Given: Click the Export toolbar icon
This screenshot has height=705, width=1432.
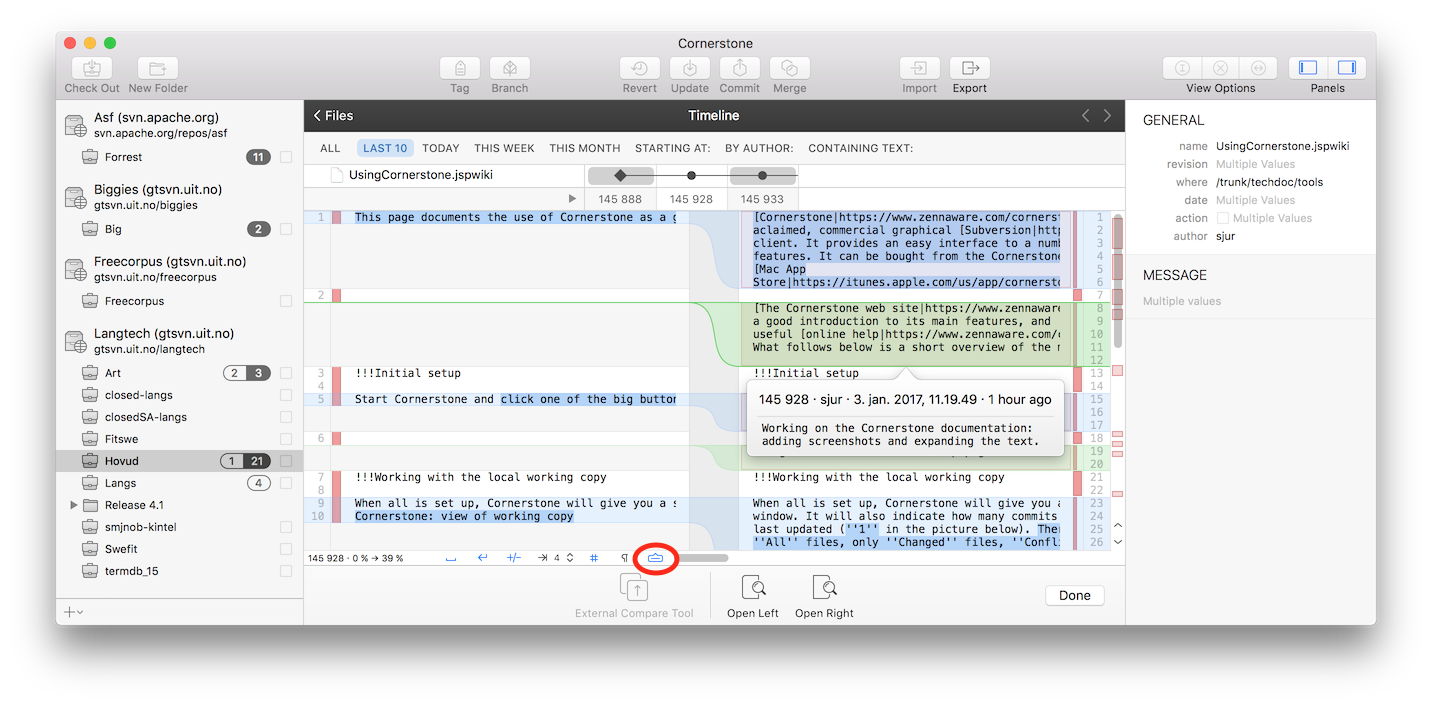Looking at the screenshot, I should pyautogui.click(x=970, y=68).
